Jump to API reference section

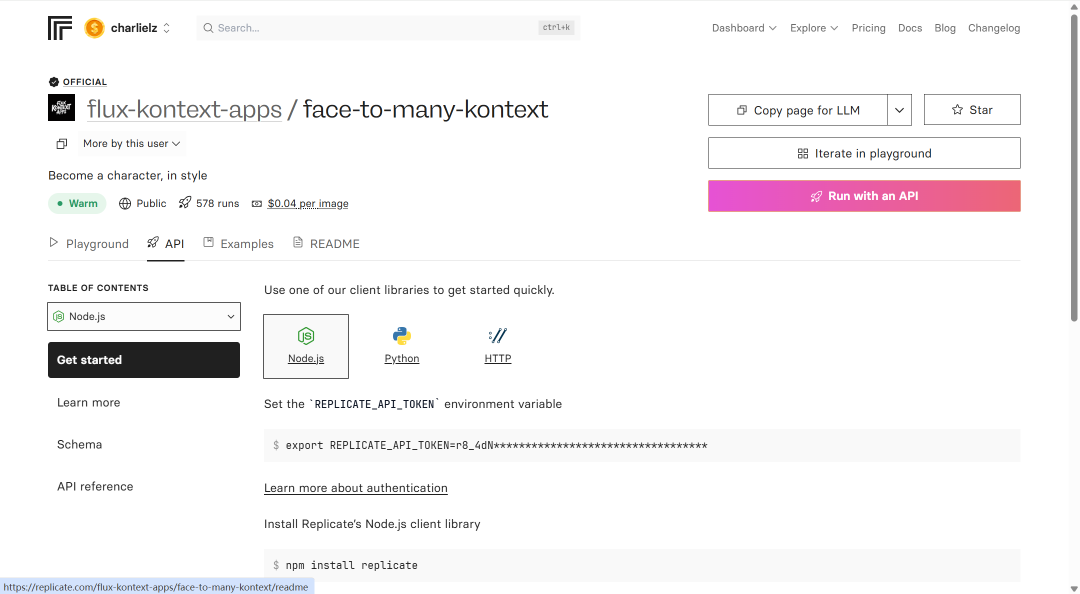(x=95, y=487)
